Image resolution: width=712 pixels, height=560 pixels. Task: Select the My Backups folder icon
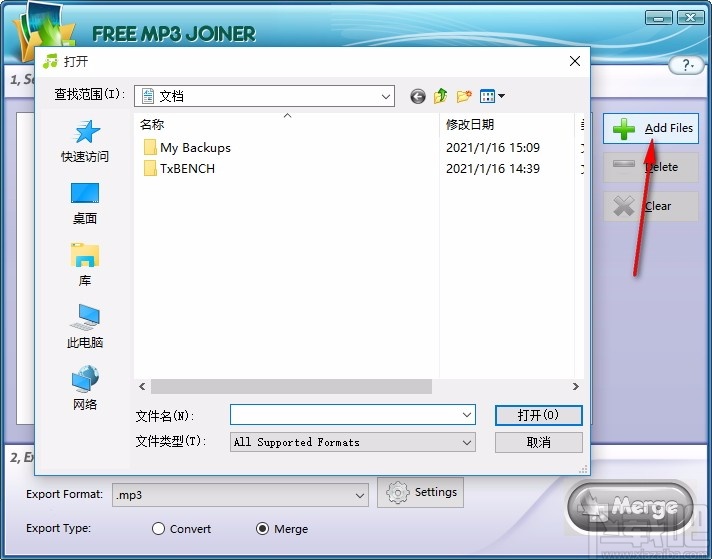point(150,147)
